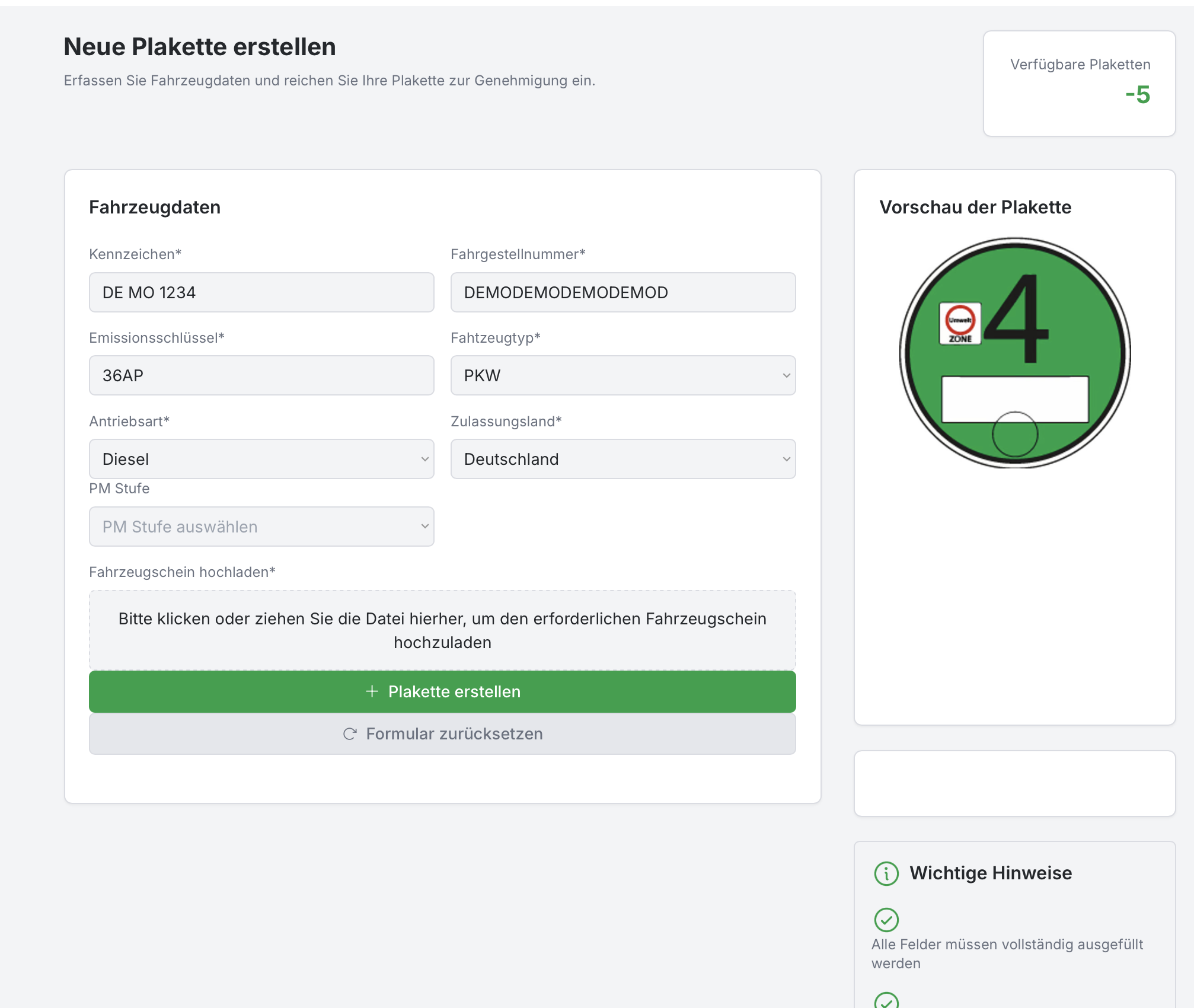Click the chevron arrow in the PKW select
This screenshot has width=1194, height=1008.
[786, 375]
